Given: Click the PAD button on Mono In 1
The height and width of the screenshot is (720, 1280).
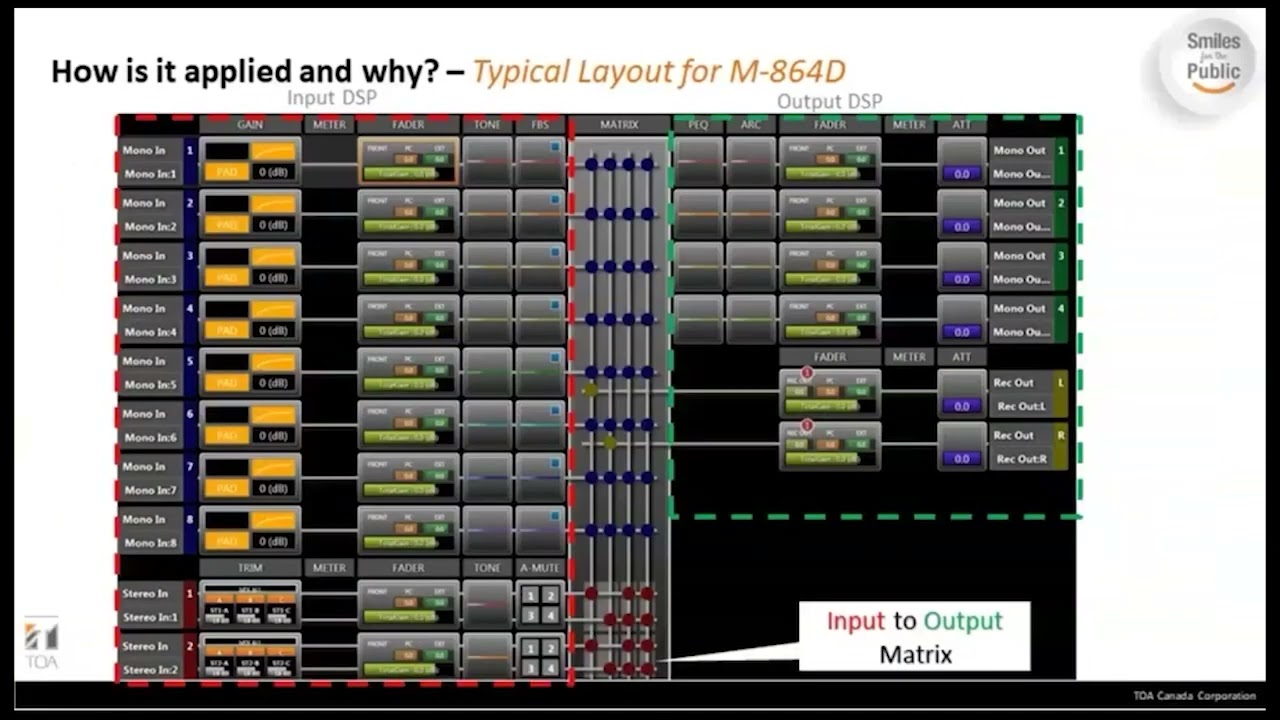Looking at the screenshot, I should pos(227,173).
